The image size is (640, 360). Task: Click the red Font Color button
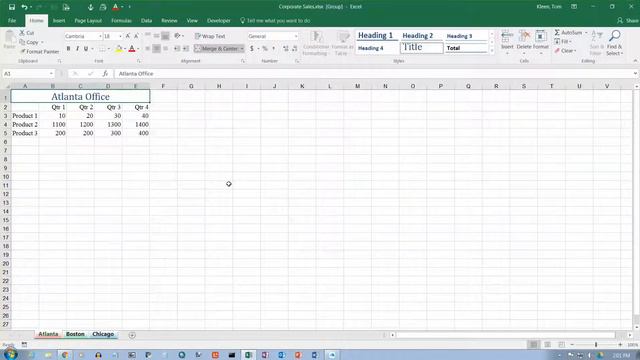click(131, 49)
